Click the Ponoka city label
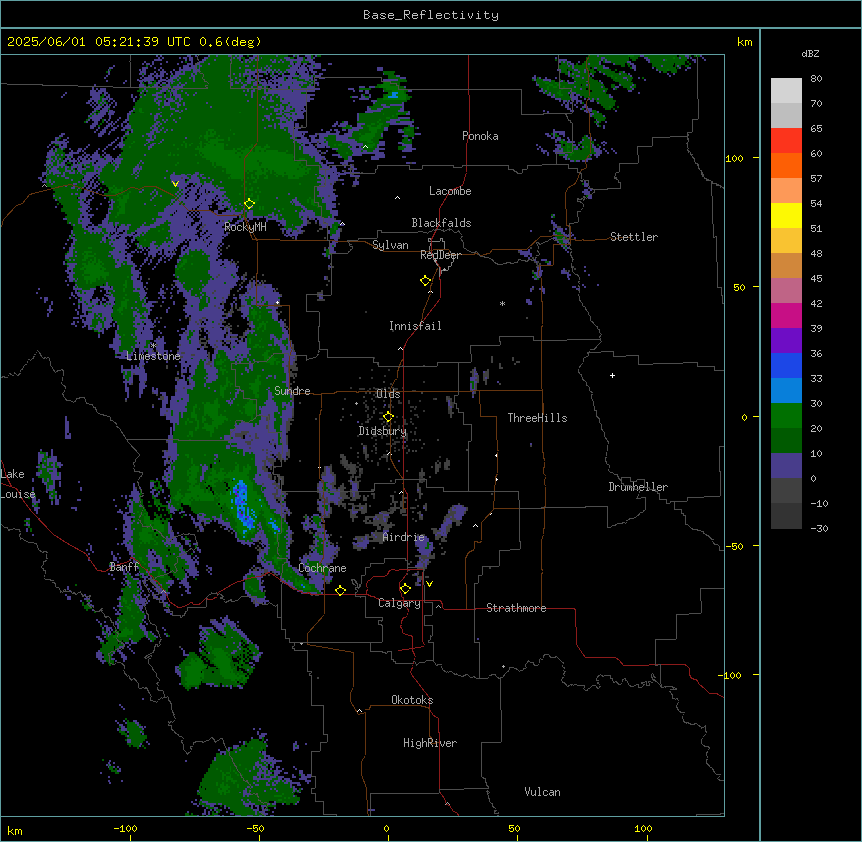The height and width of the screenshot is (842, 862). [x=480, y=136]
